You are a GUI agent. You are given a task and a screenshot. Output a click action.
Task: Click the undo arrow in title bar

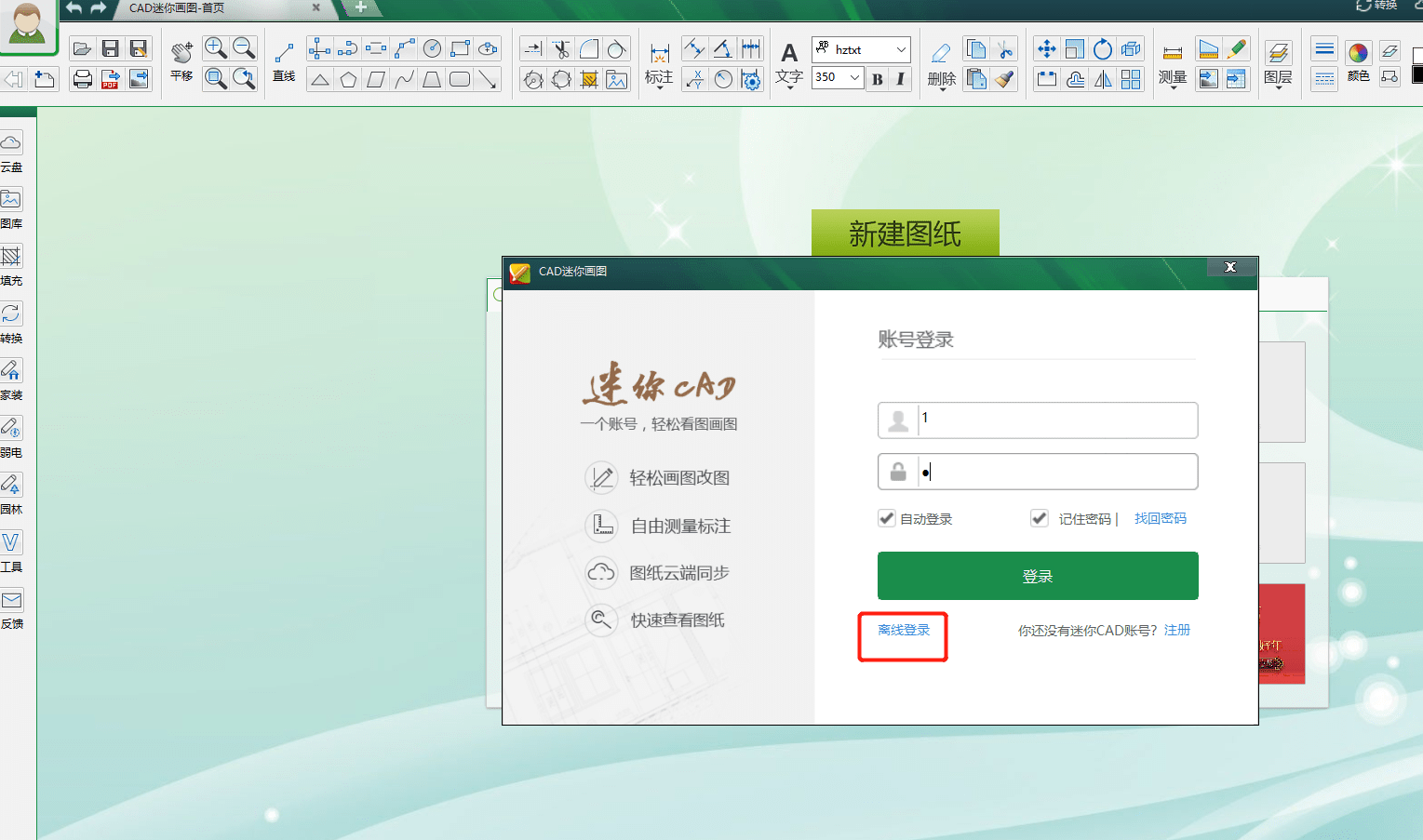point(74,8)
